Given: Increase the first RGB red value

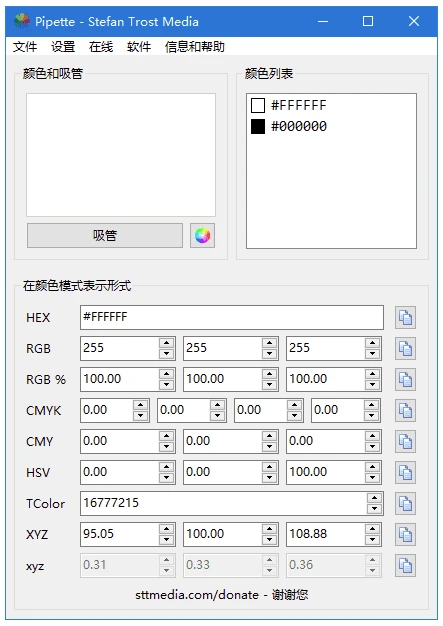Looking at the screenshot, I should pyautogui.click(x=166, y=343).
